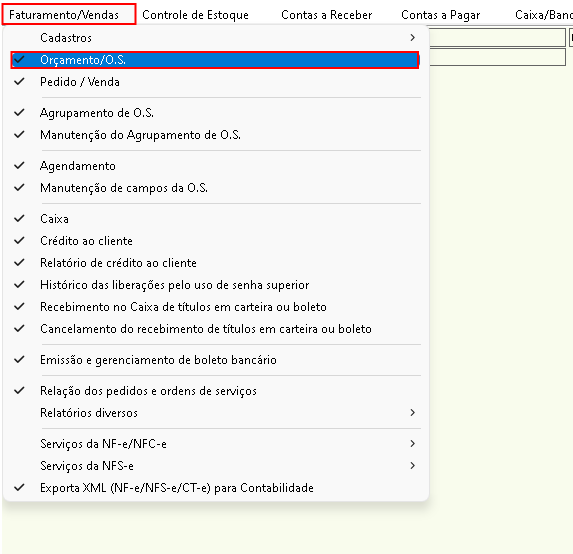Image resolution: width=573 pixels, height=554 pixels.
Task: Select Crédito ao cliente option
Action: point(86,241)
